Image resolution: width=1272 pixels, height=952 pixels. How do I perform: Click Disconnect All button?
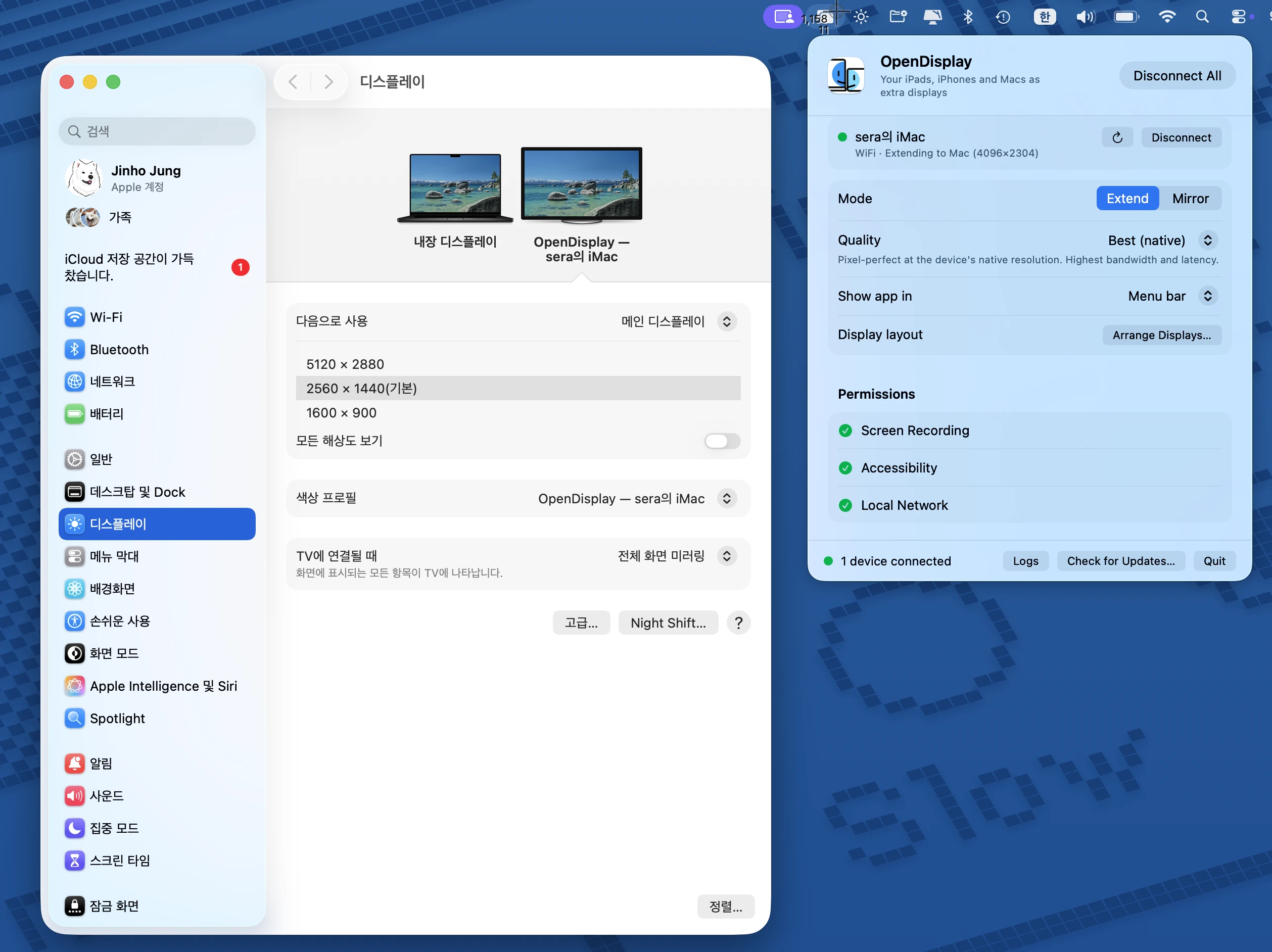[x=1177, y=76]
